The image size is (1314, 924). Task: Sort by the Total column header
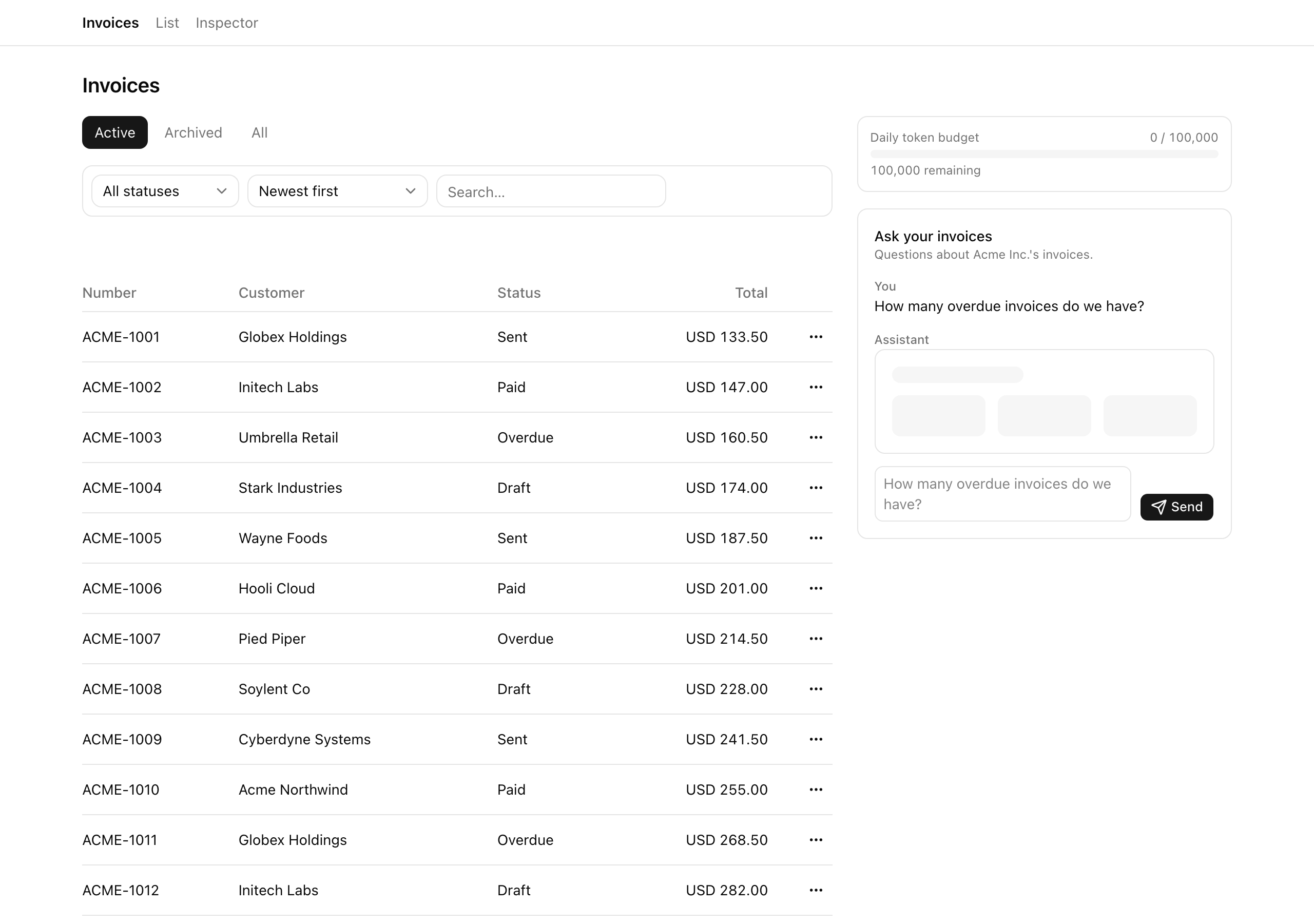(751, 293)
